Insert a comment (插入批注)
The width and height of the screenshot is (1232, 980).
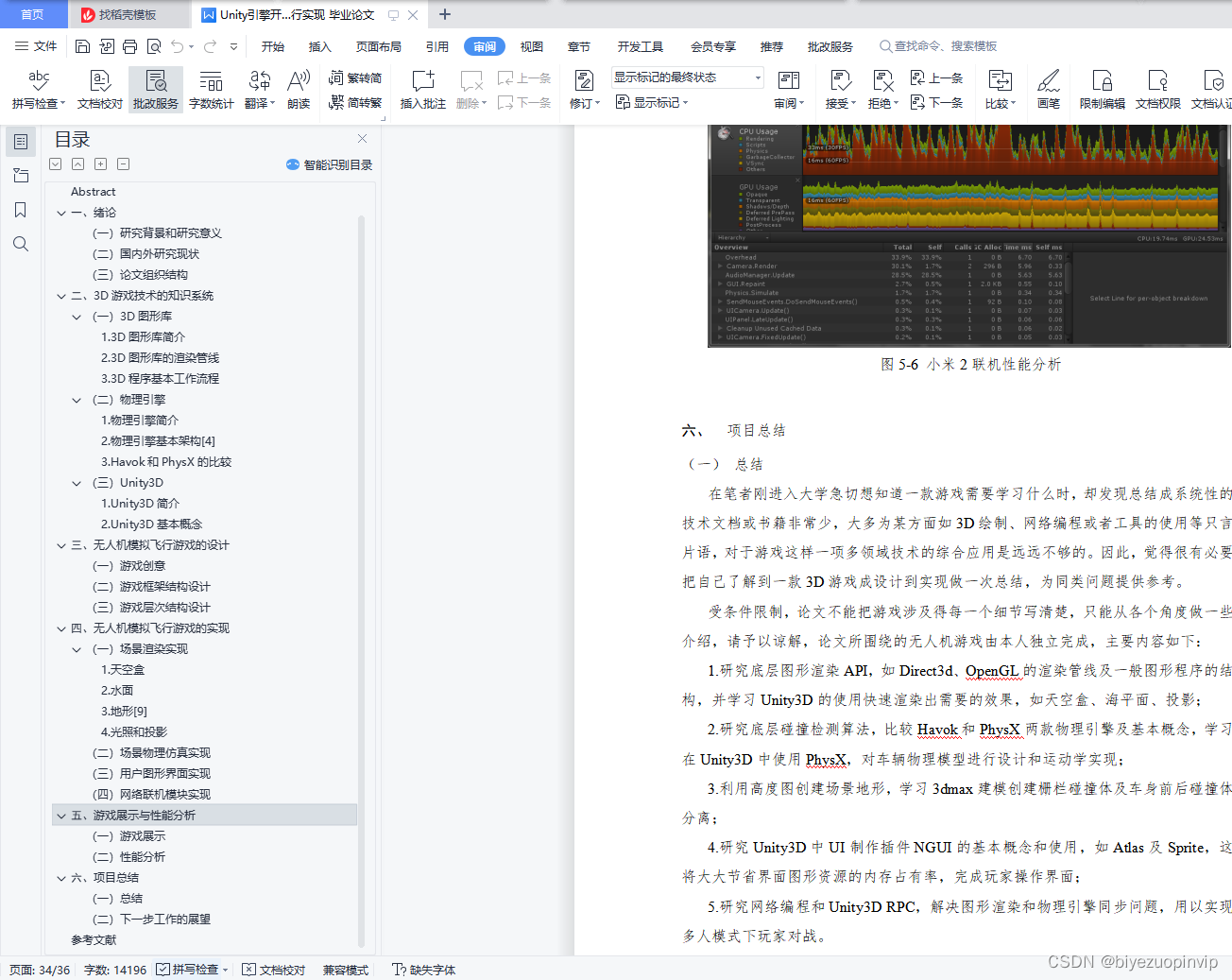pos(423,90)
